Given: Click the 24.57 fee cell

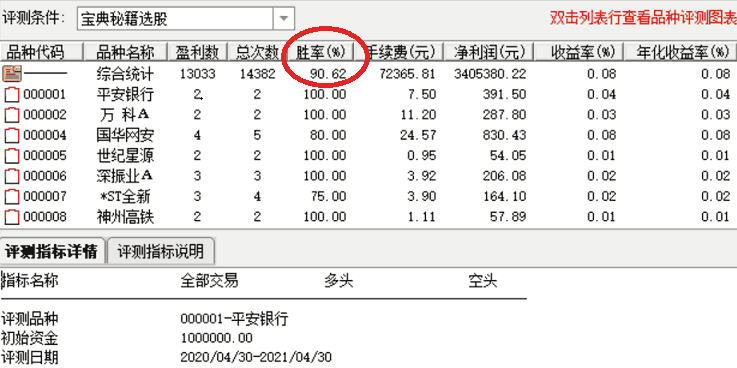Looking at the screenshot, I should (418, 136).
